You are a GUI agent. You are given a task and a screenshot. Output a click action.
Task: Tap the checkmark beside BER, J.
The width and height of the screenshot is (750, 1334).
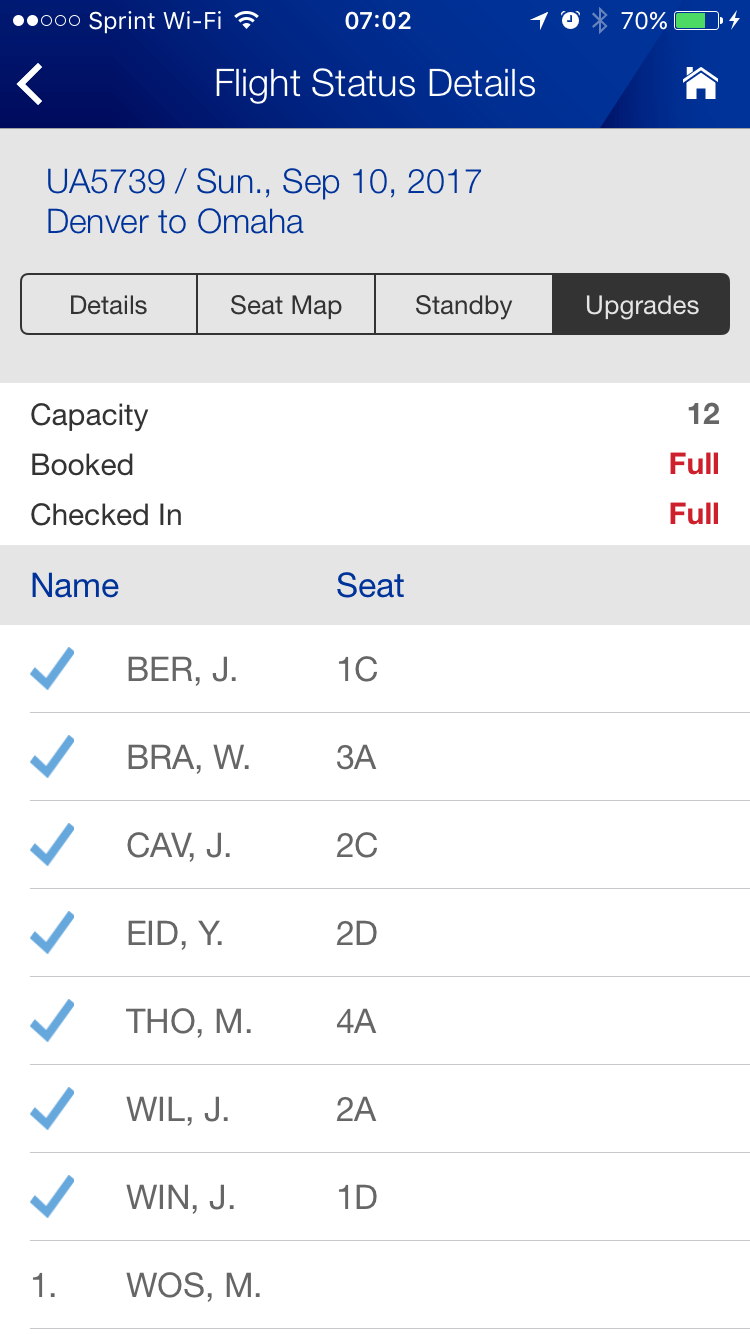click(52, 669)
